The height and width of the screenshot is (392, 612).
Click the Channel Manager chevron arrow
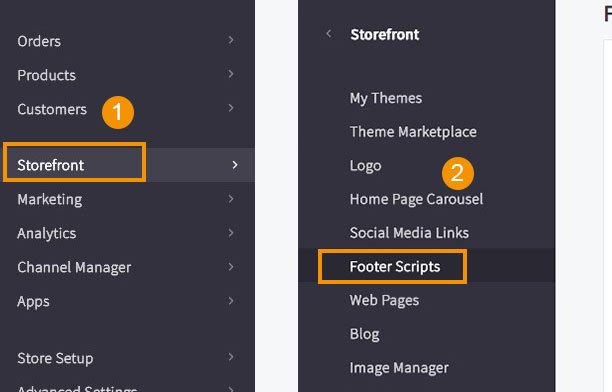pyautogui.click(x=231, y=267)
